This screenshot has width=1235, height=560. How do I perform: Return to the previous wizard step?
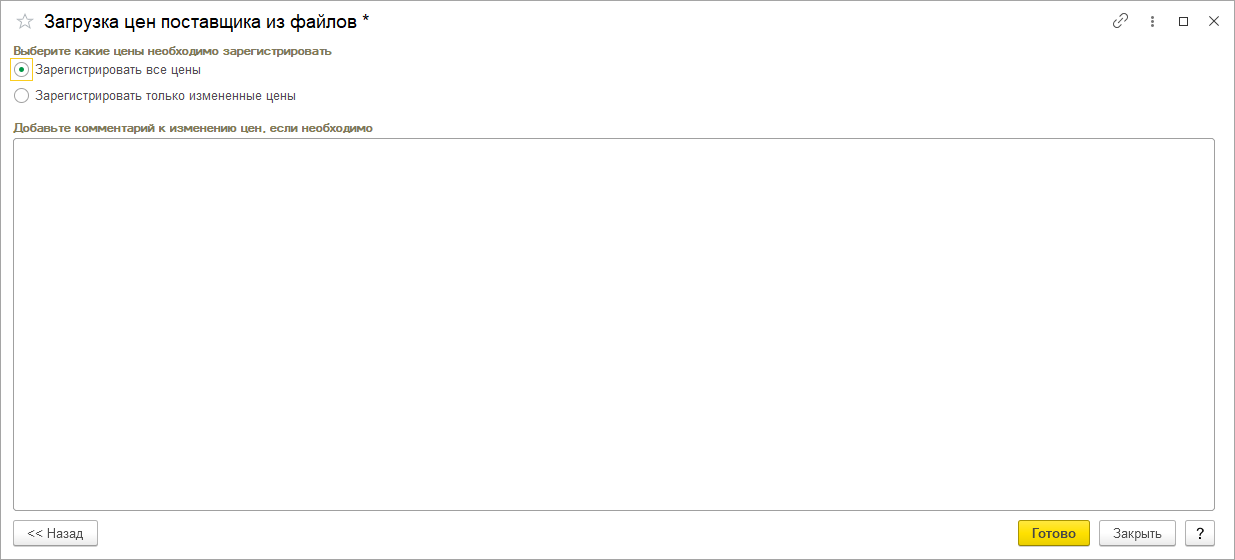coord(55,533)
